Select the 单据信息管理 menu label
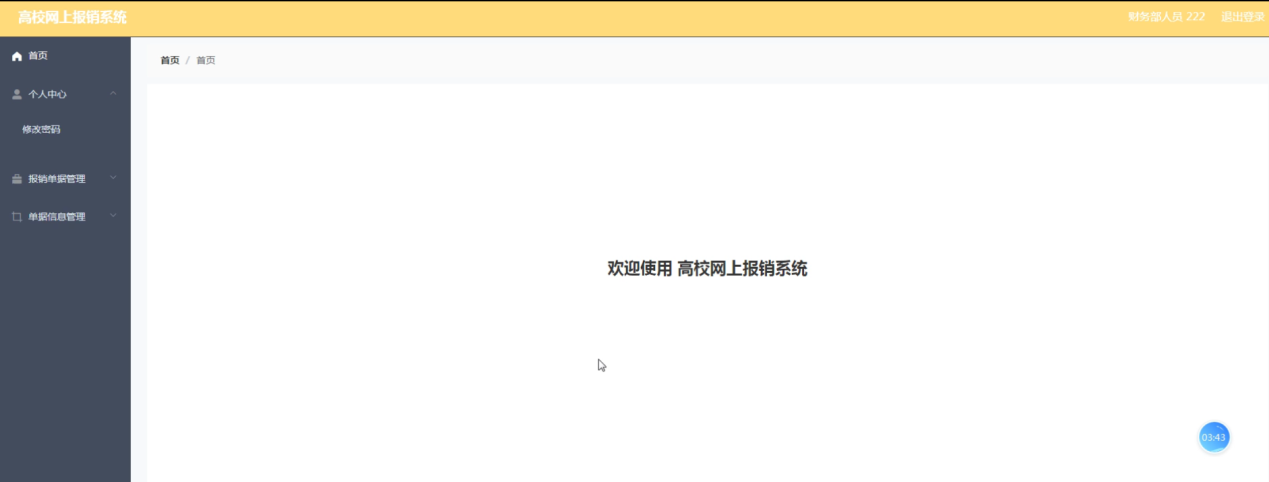 pos(56,217)
